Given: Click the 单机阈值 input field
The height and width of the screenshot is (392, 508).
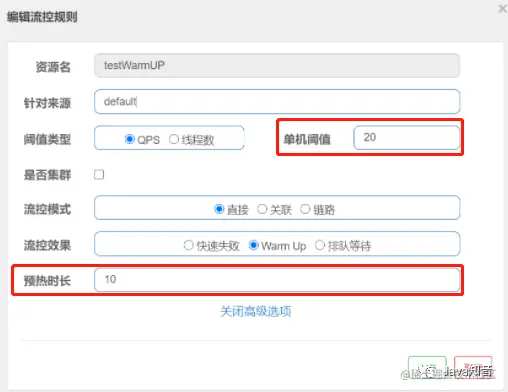Looking at the screenshot, I should [x=406, y=137].
